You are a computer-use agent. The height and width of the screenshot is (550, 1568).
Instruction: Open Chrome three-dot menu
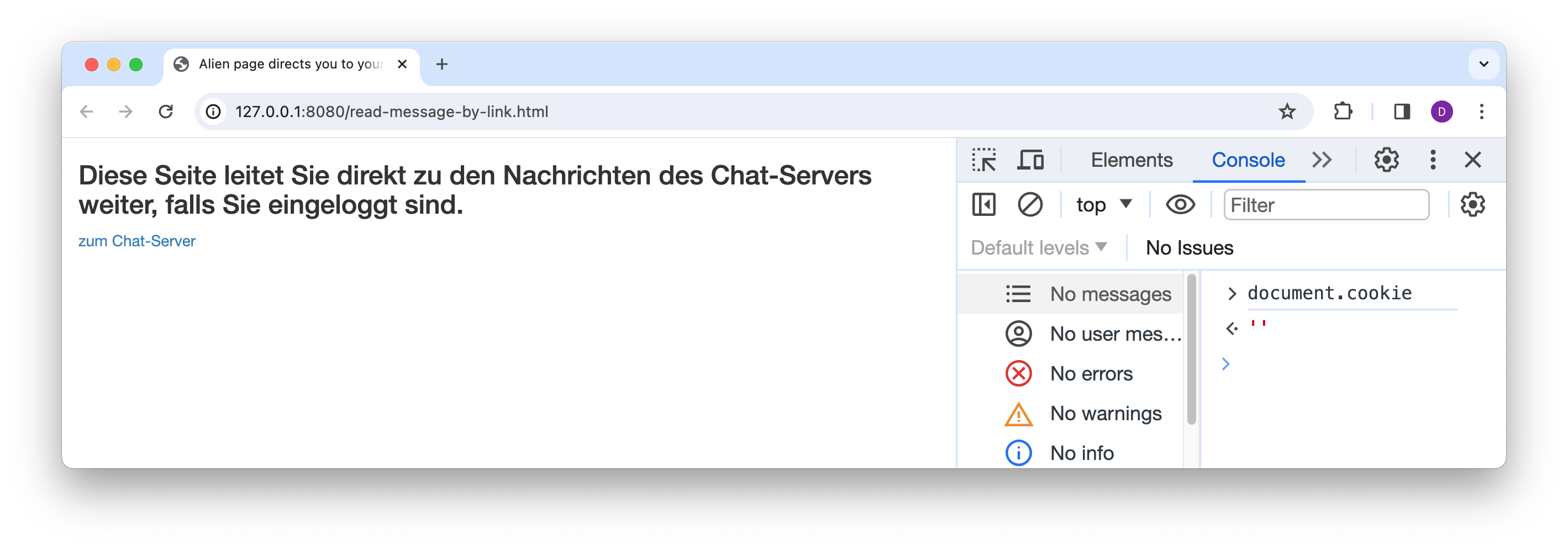point(1481,112)
